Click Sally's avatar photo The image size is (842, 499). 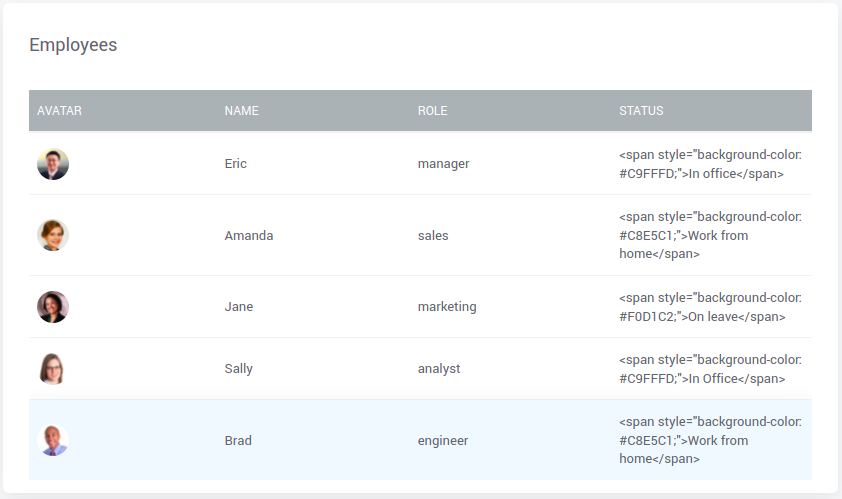pyautogui.click(x=53, y=368)
